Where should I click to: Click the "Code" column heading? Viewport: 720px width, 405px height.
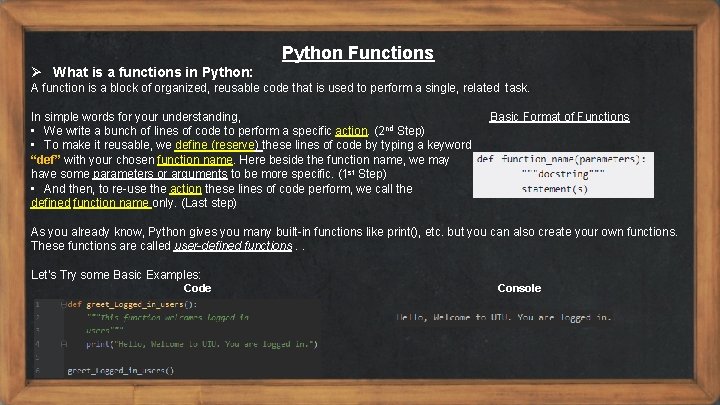point(197,288)
